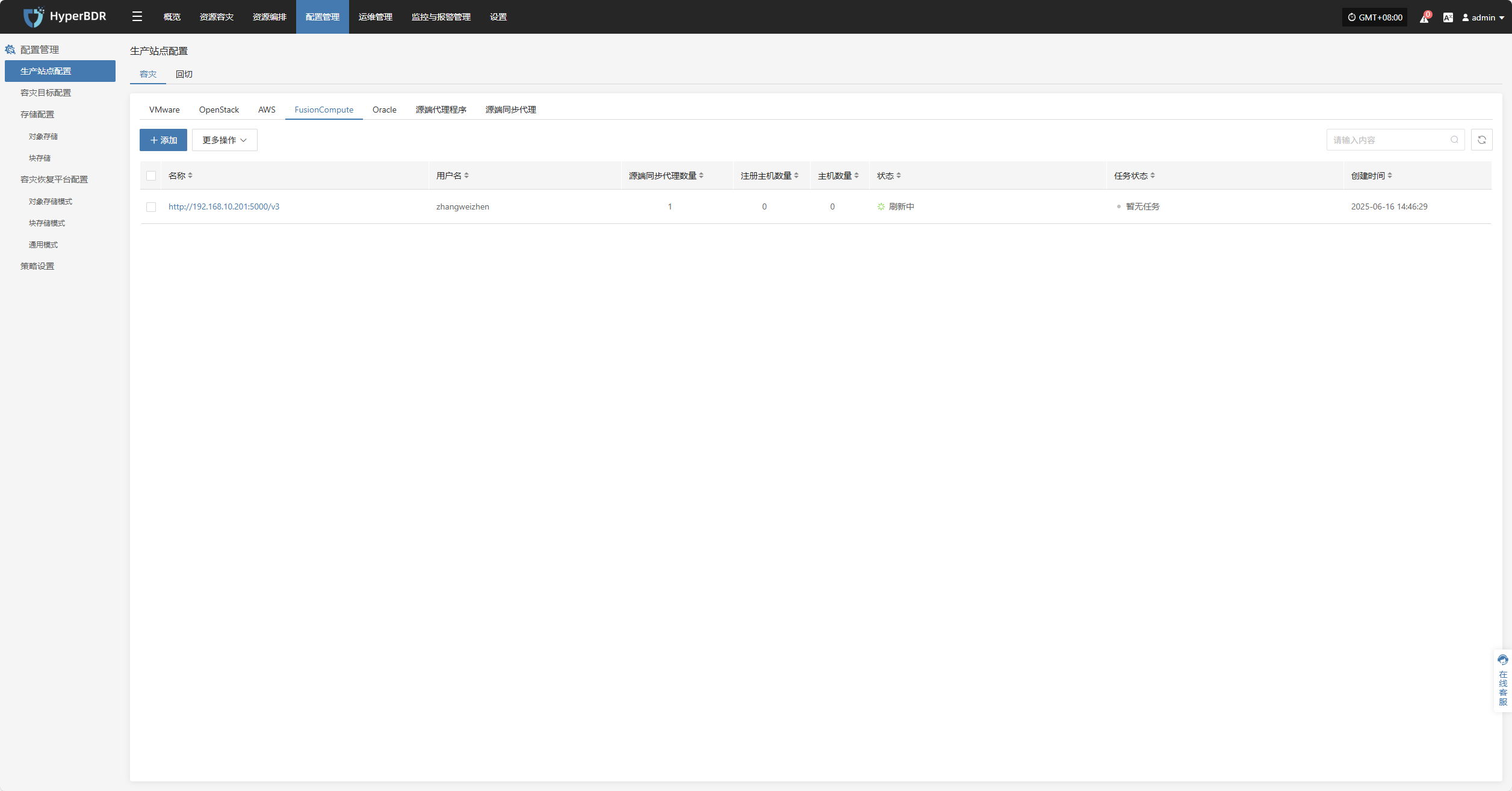
Task: Click the 2025-06-16 14:46:29 creation time
Action: coord(1389,206)
